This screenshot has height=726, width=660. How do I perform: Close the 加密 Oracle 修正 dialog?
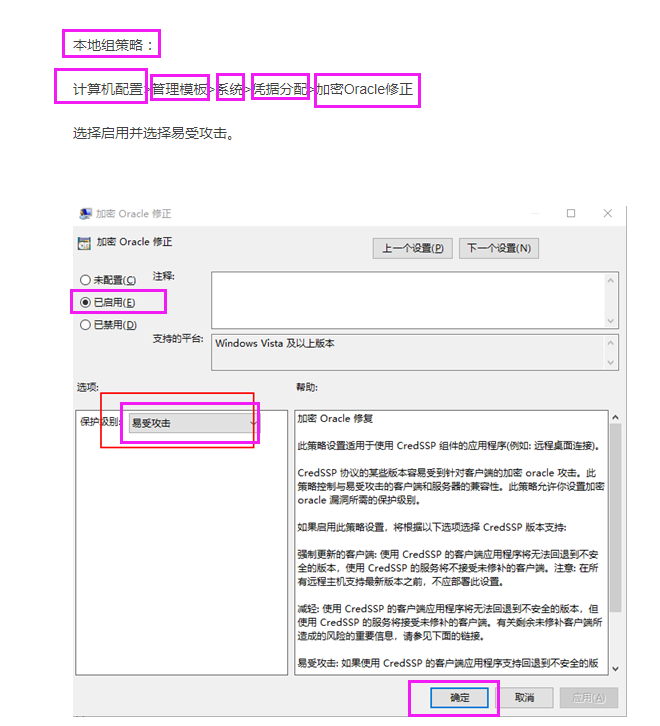tap(608, 213)
